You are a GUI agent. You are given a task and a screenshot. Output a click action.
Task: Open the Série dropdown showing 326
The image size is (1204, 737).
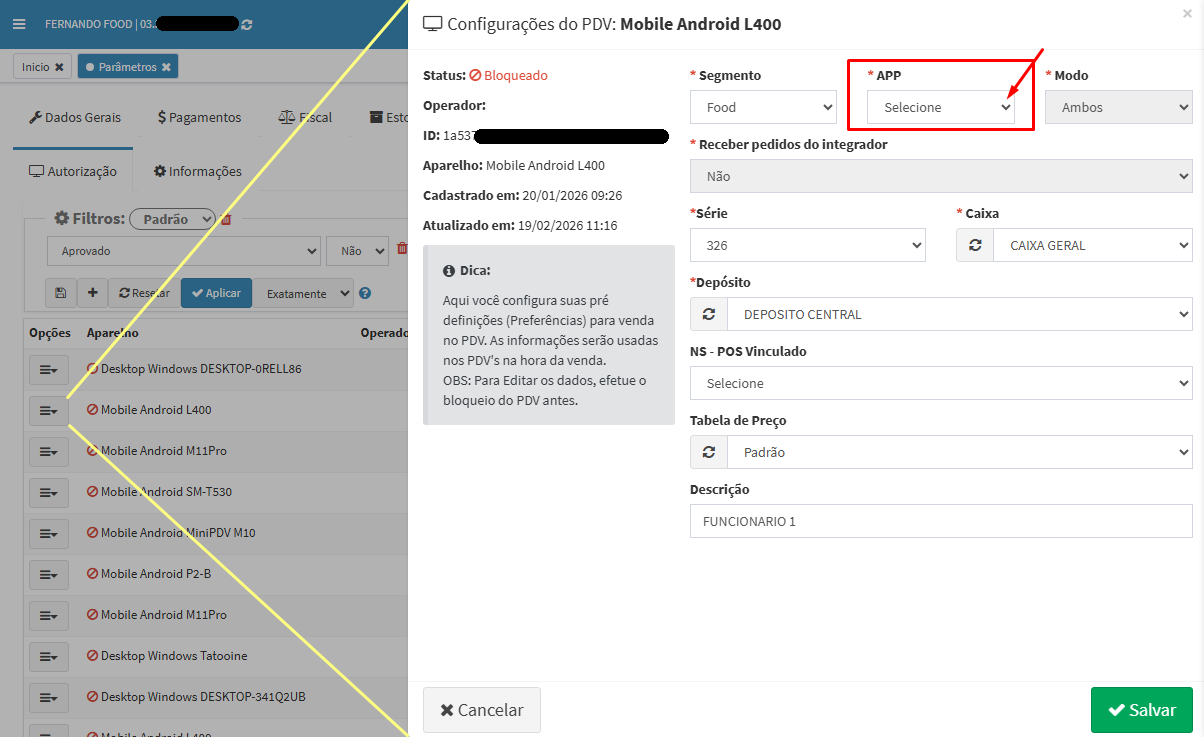[x=807, y=245]
